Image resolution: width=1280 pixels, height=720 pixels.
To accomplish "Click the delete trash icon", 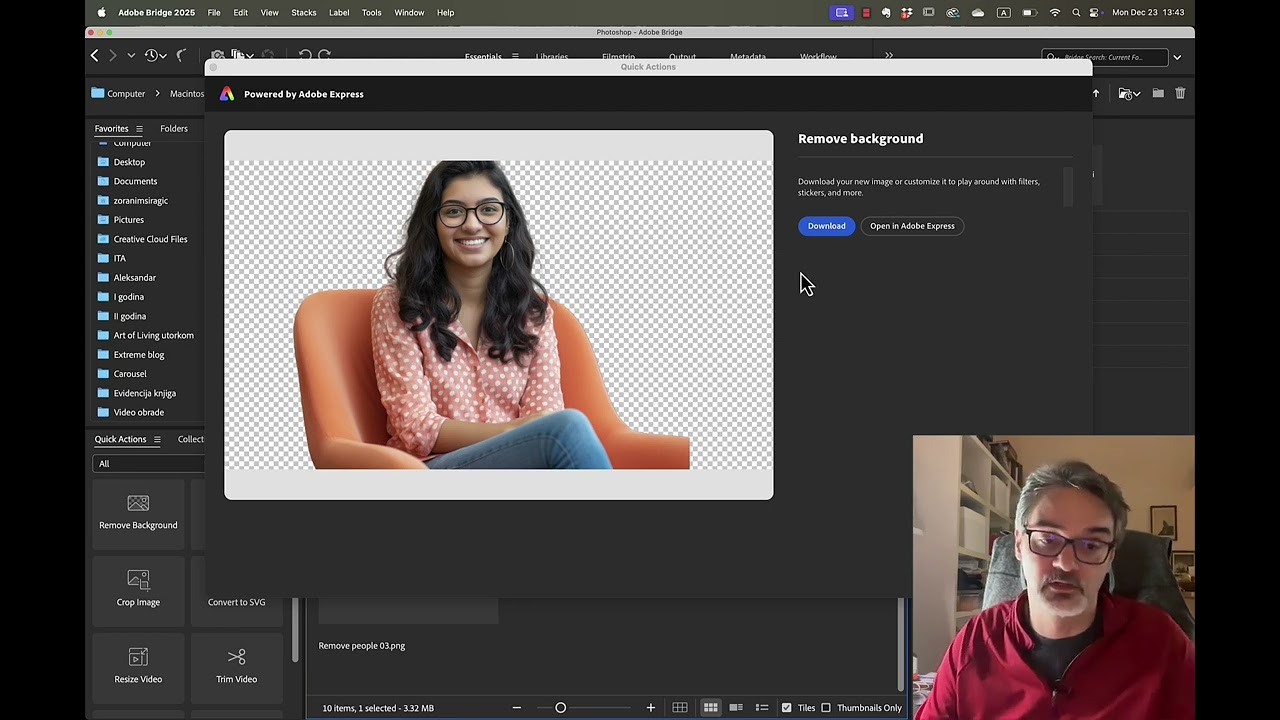I will click(x=1180, y=93).
